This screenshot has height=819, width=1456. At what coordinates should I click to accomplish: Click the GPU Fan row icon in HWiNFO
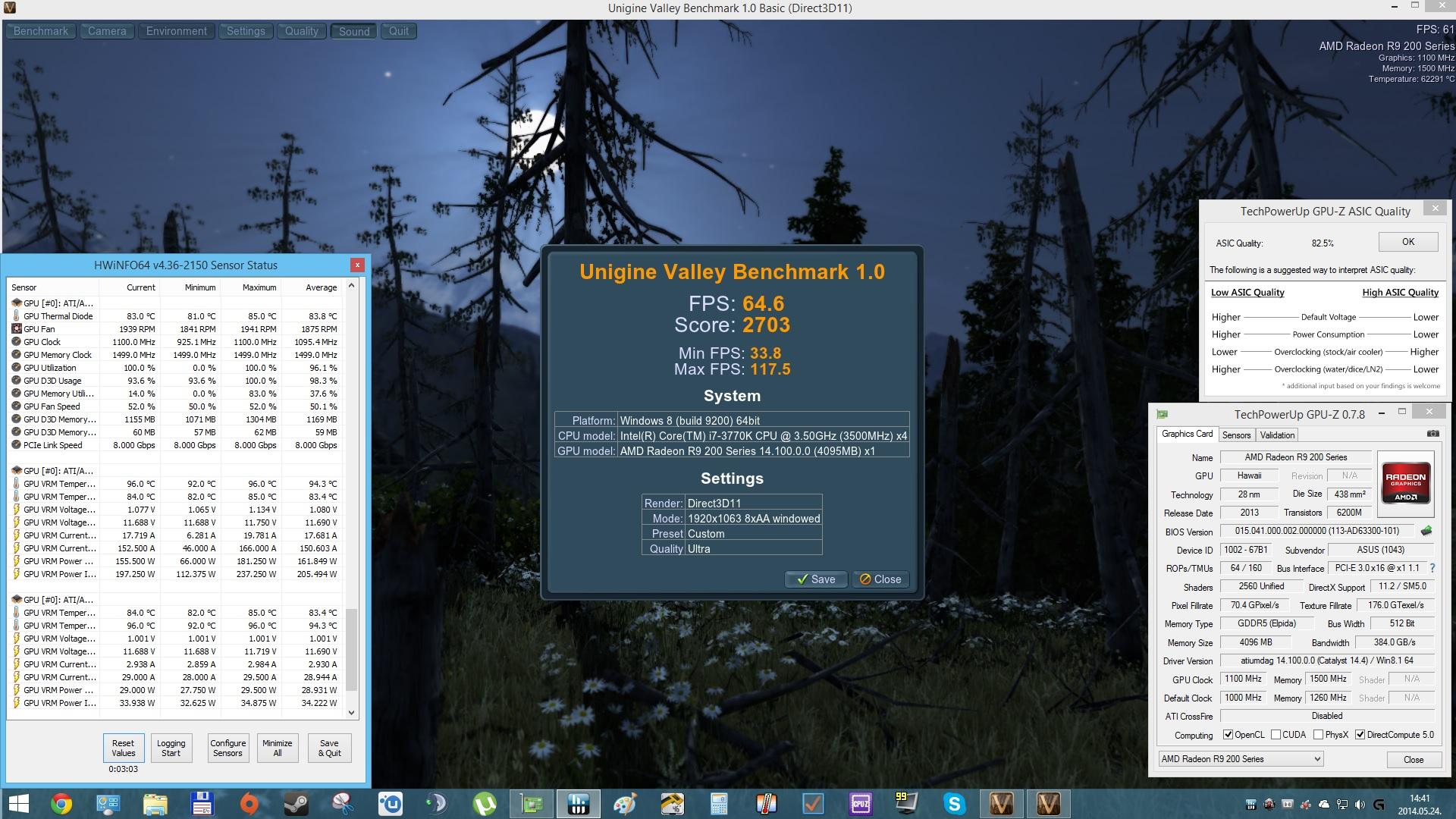[x=17, y=329]
